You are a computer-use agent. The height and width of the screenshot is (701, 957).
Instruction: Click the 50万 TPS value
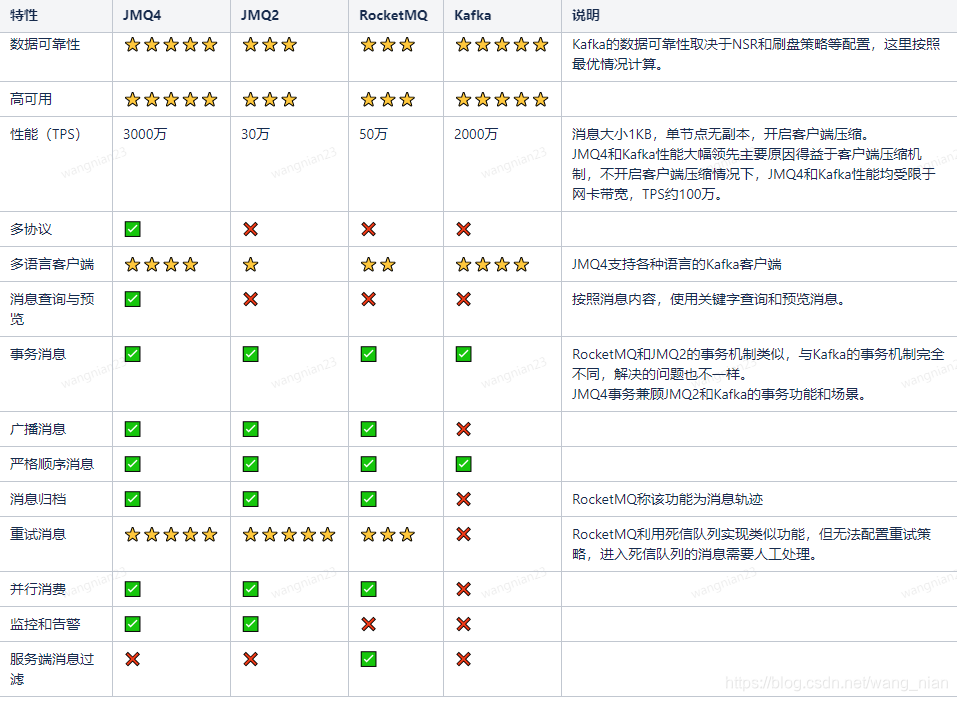[373, 134]
